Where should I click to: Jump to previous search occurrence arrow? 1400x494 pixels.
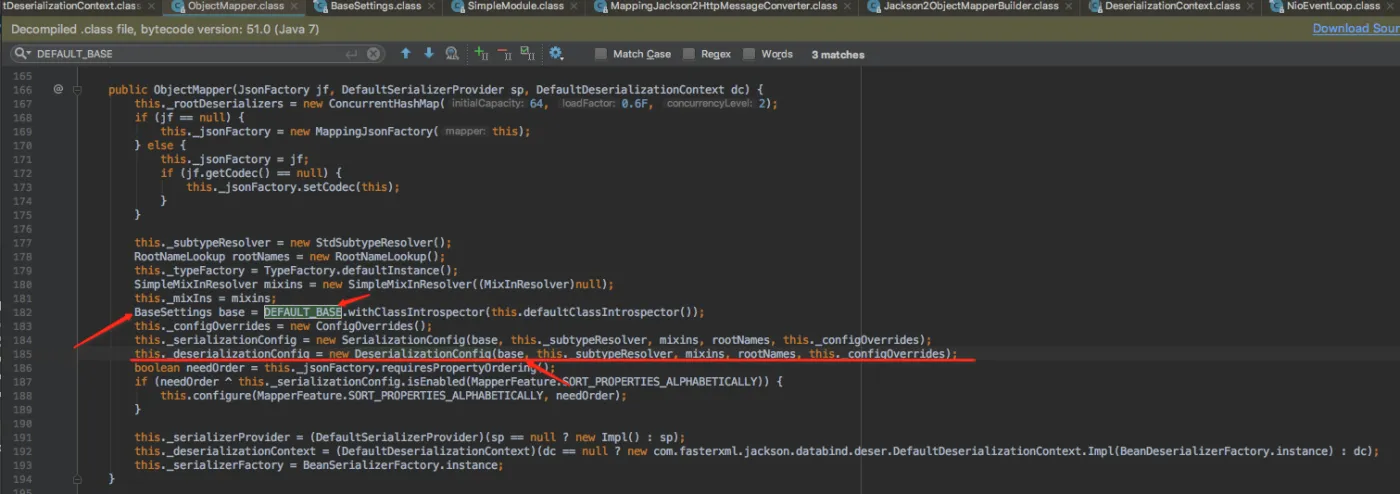coord(406,54)
